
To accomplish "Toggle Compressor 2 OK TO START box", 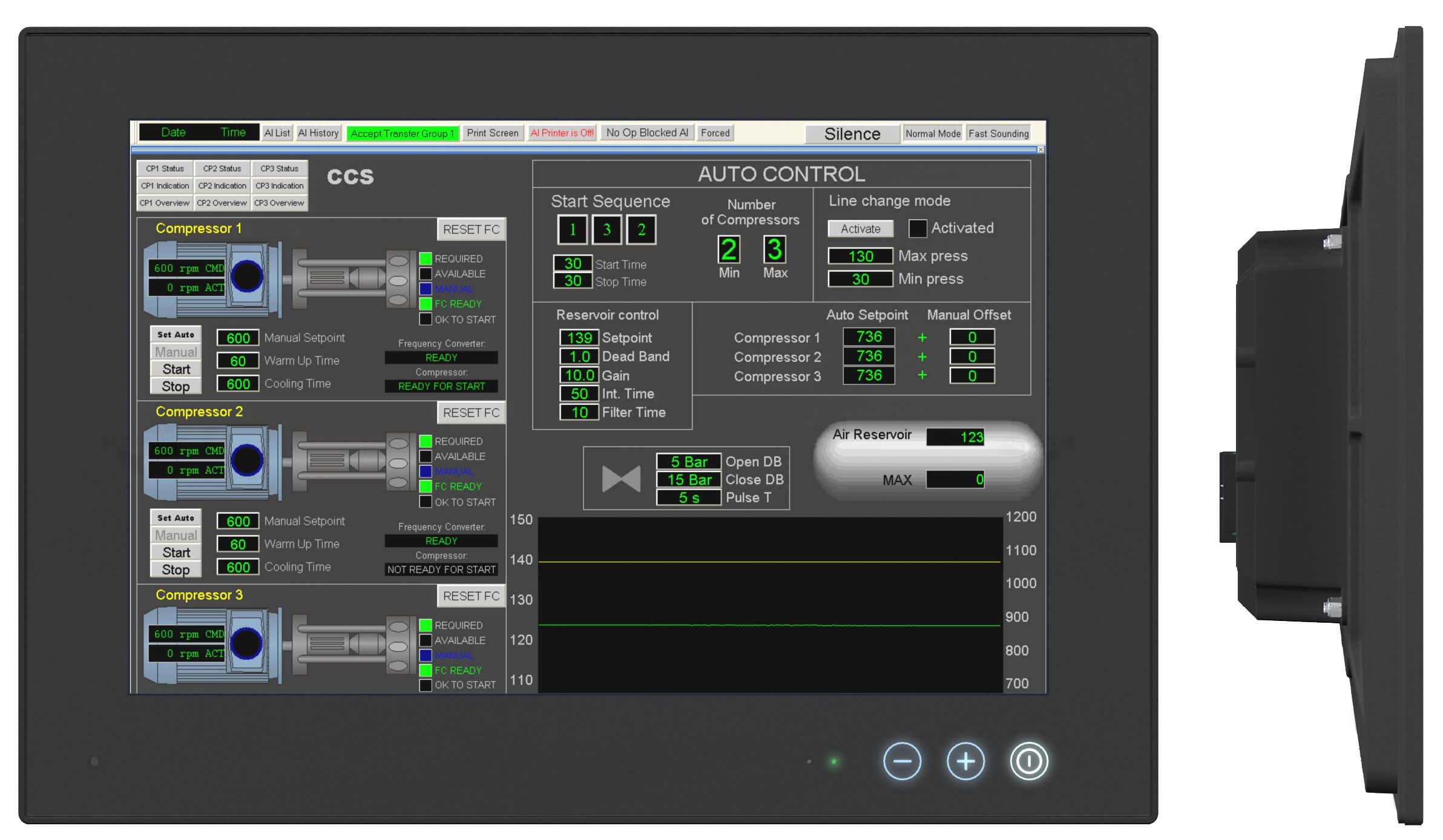I will (426, 502).
